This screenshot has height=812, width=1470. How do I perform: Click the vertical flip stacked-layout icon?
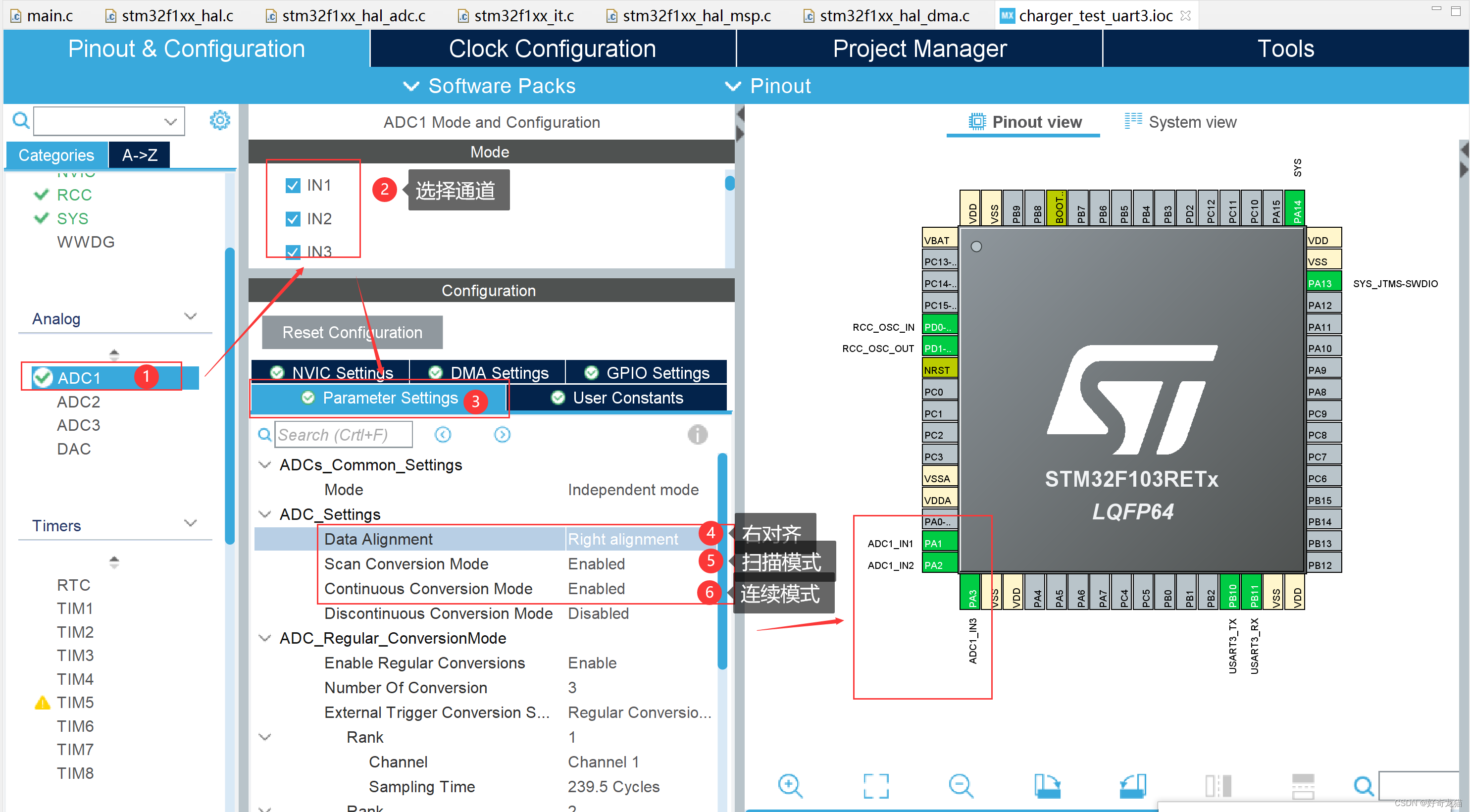(1303, 786)
